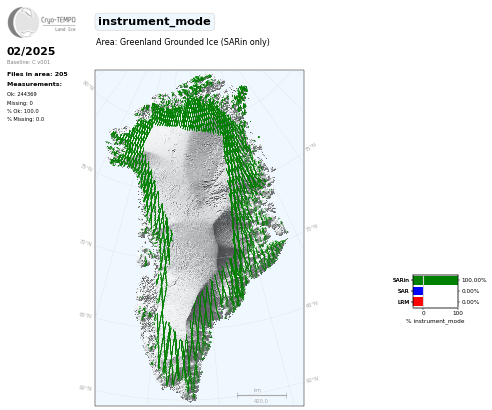
Task: Click the Cryo-TEMPO Land Ice wordmark
Action: 58,23
